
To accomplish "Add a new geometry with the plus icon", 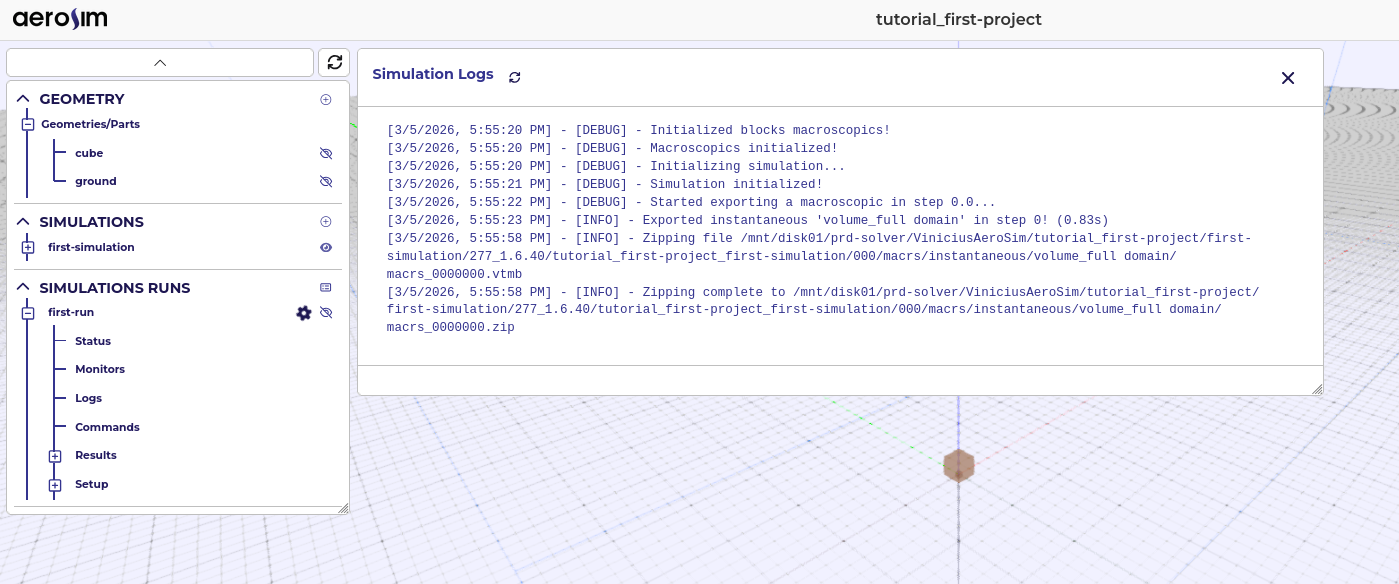I will point(325,99).
